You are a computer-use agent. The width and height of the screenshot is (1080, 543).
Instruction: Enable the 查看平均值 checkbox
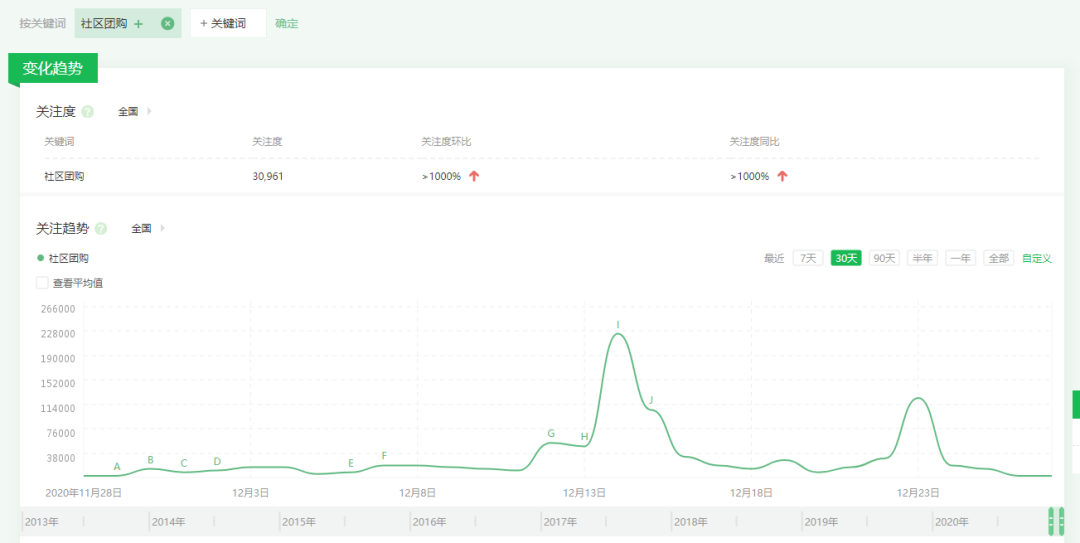click(x=42, y=283)
